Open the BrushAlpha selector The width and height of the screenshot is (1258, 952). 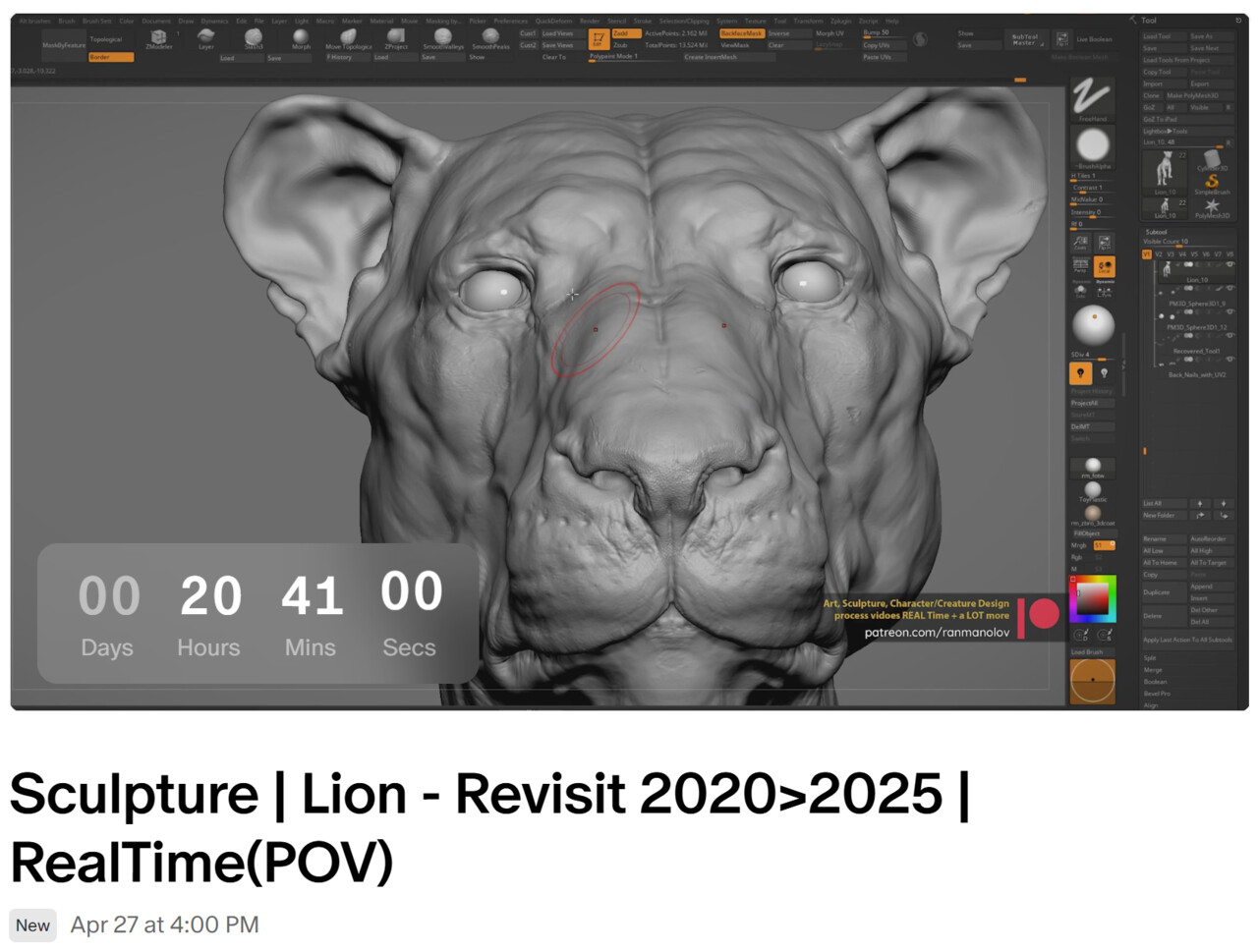pos(1092,148)
